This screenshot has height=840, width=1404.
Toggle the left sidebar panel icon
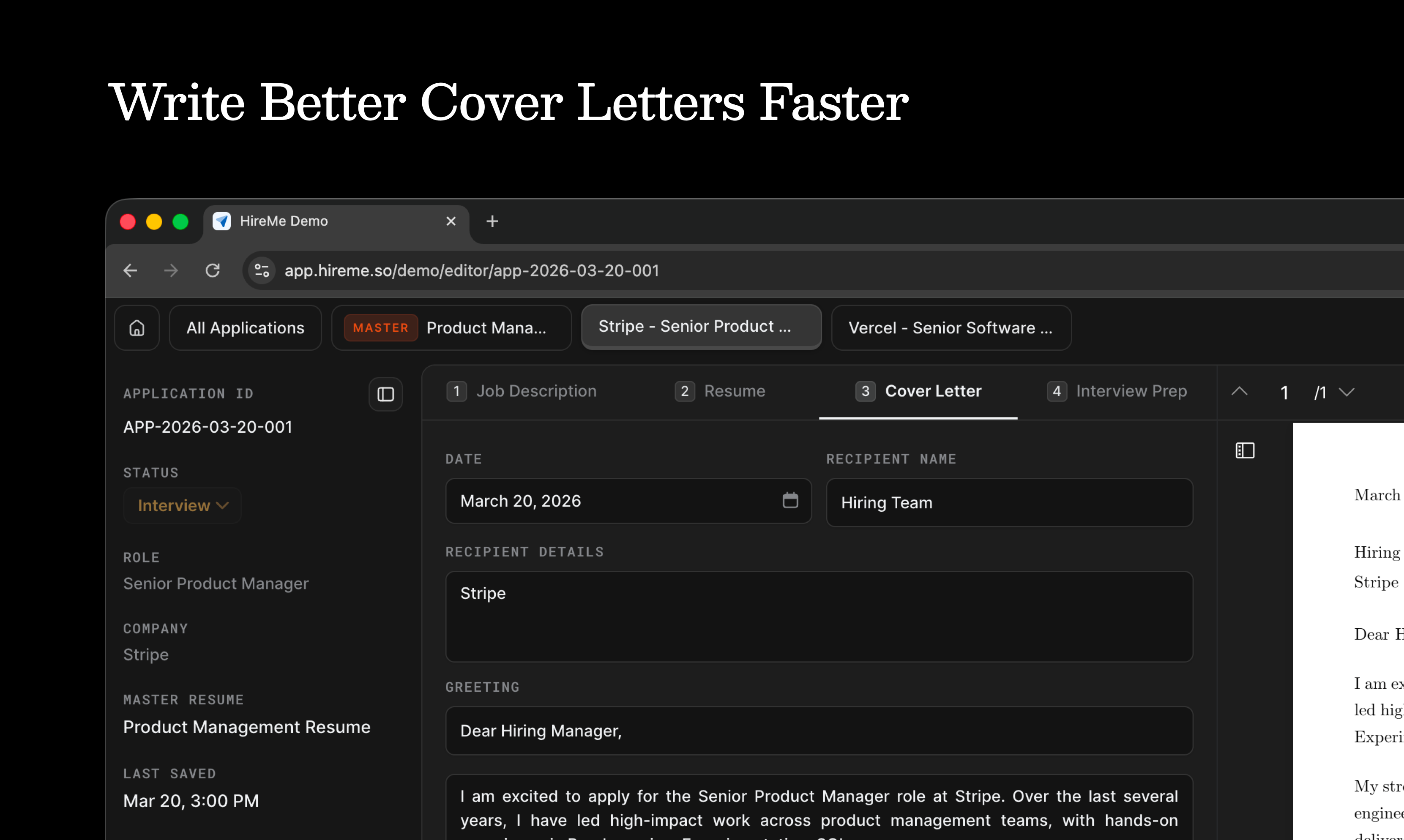pos(385,394)
